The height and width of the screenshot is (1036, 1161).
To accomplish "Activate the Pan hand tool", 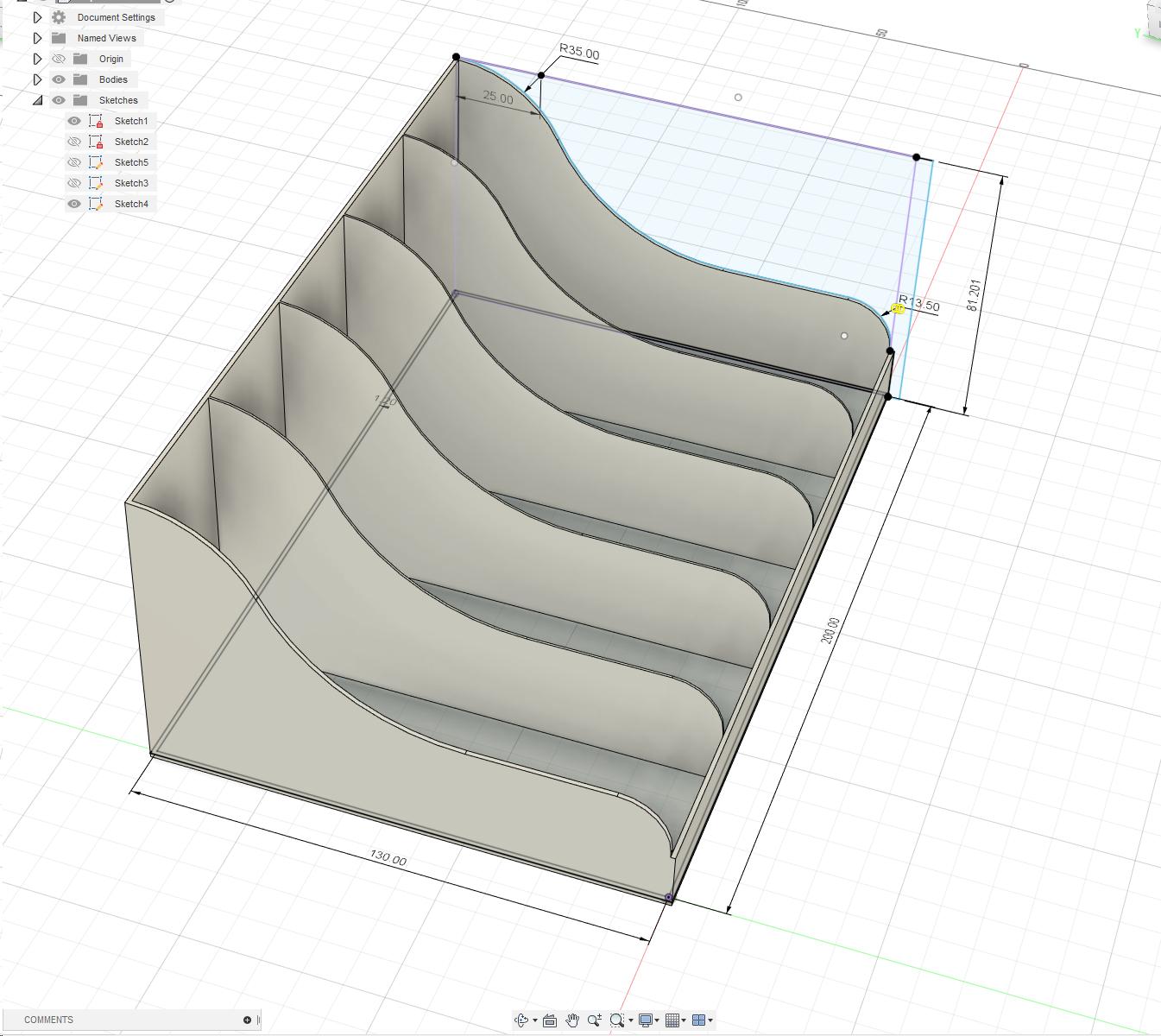I will click(x=572, y=1020).
